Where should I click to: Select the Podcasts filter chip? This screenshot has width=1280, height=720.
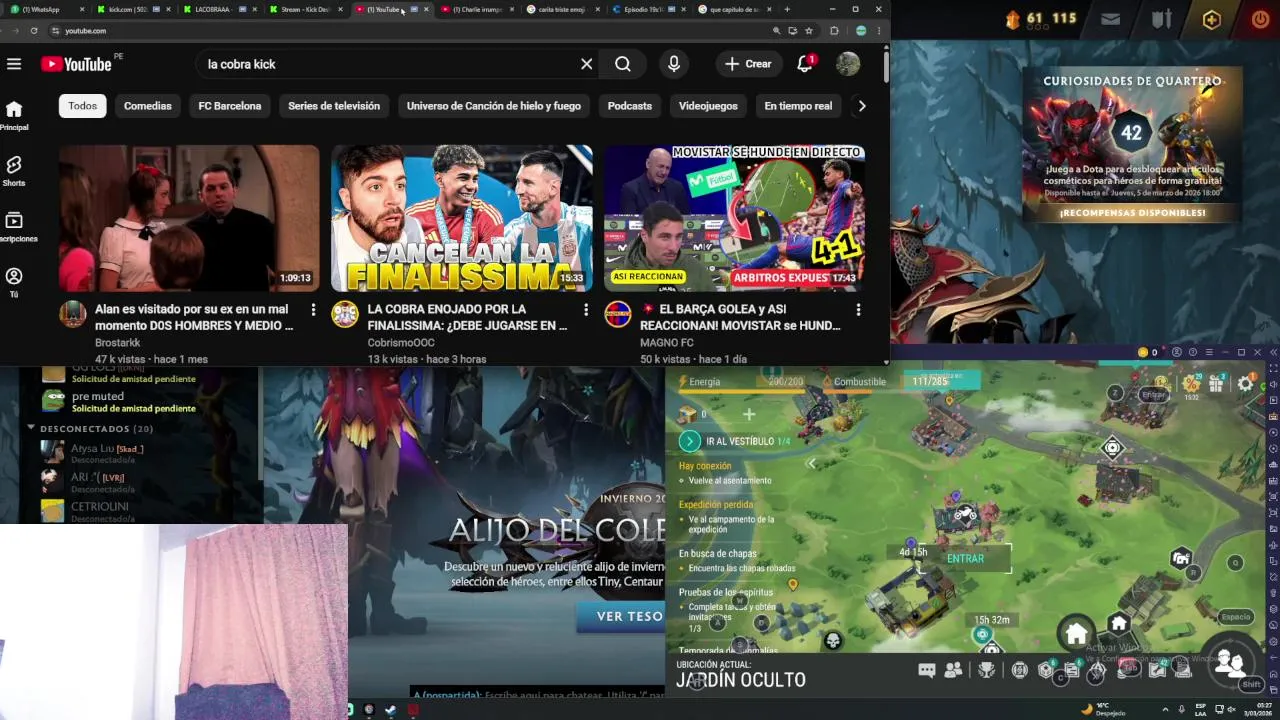630,106
